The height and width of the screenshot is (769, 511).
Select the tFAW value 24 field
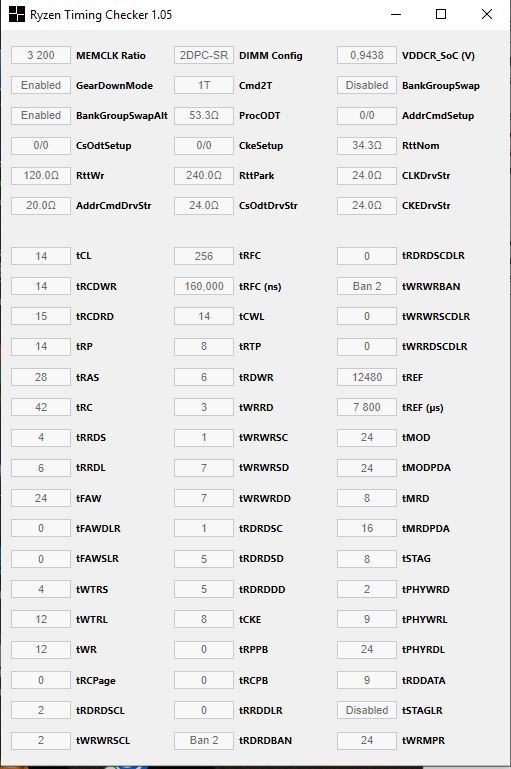coord(41,498)
